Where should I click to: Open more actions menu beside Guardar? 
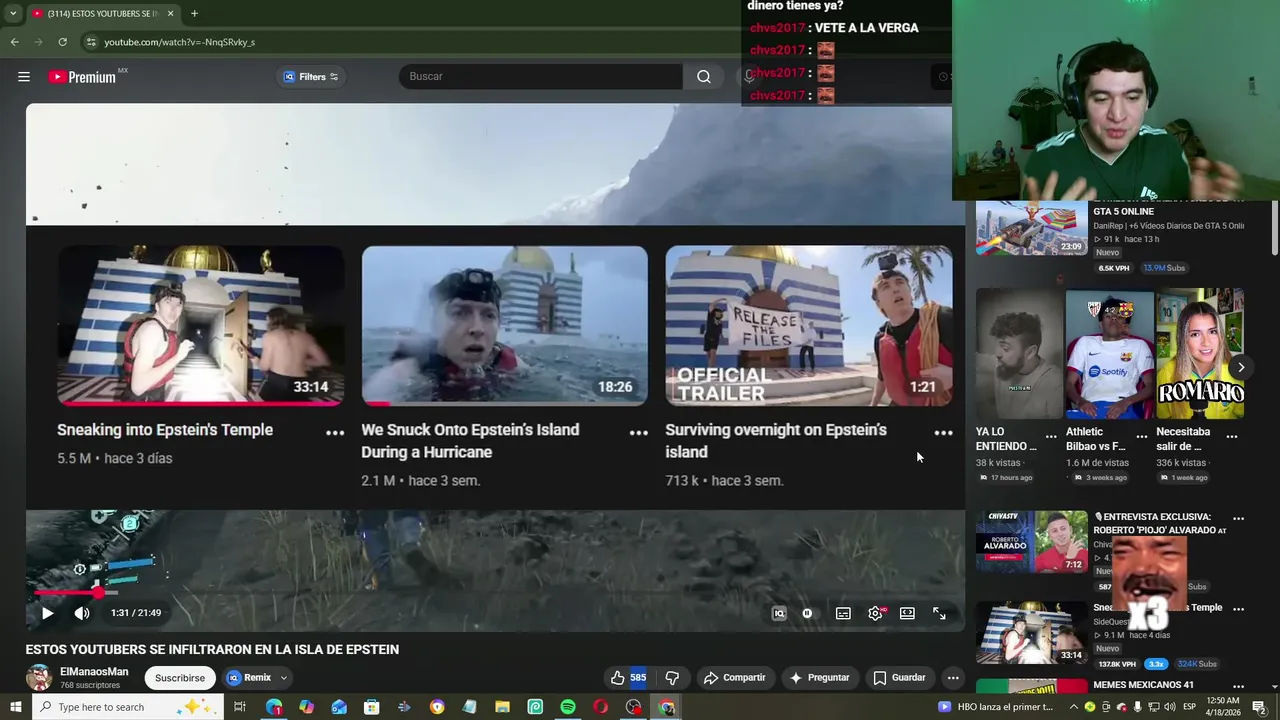click(x=953, y=678)
